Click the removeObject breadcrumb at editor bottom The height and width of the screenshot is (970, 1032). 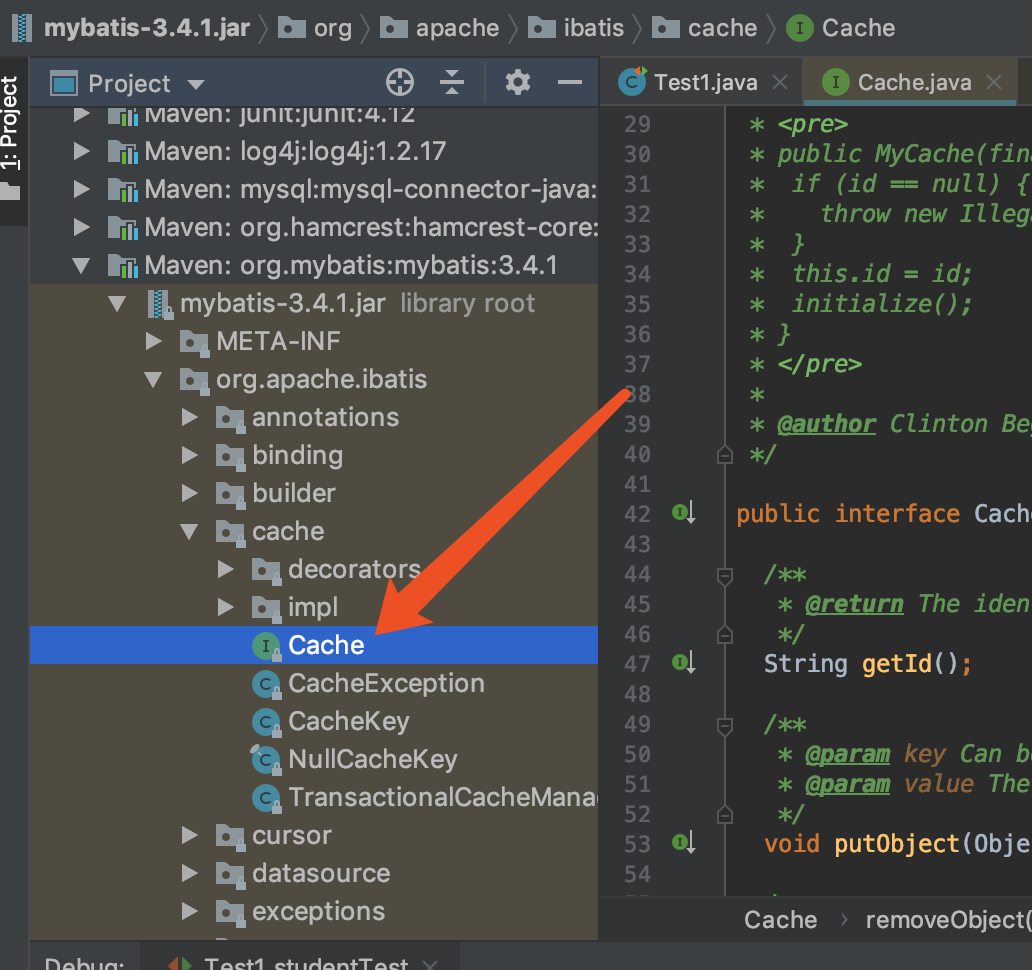point(948,920)
